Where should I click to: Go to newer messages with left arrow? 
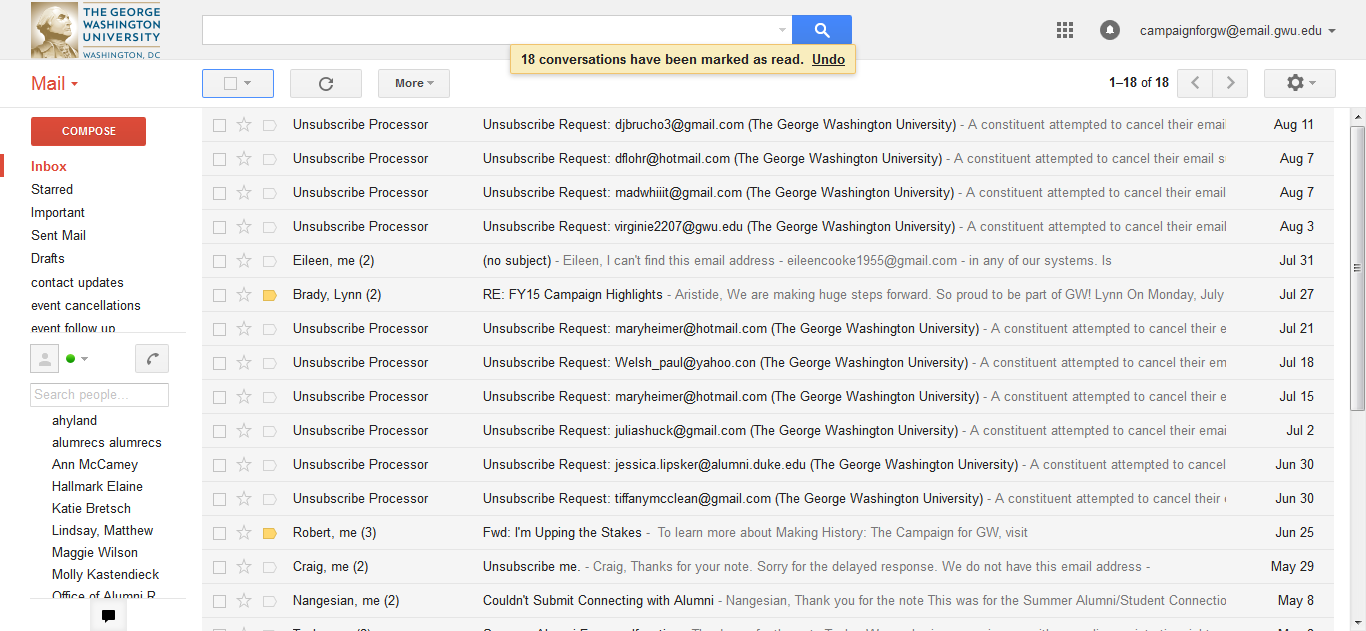tap(1195, 83)
